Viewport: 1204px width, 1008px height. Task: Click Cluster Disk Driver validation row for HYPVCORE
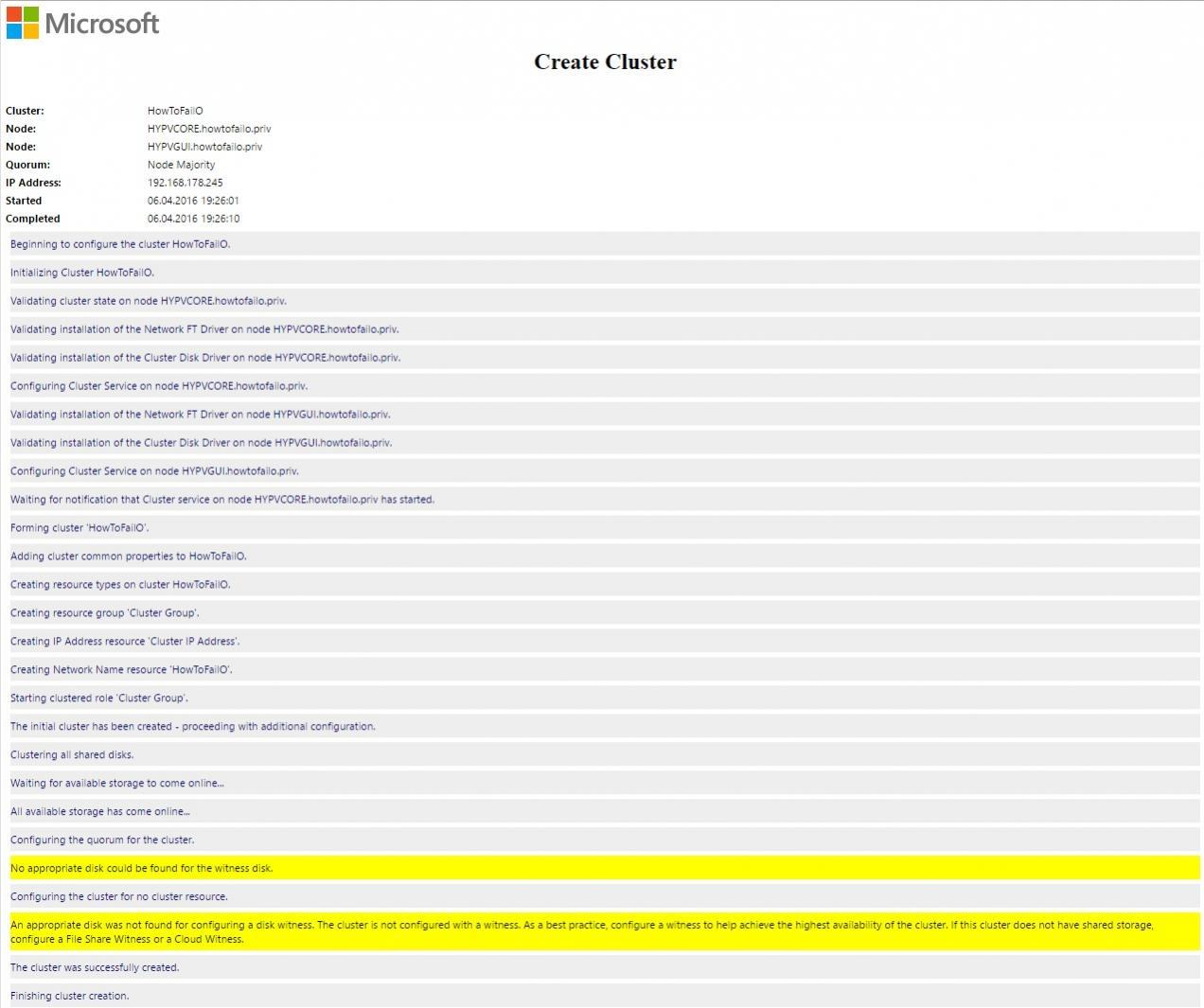point(605,358)
